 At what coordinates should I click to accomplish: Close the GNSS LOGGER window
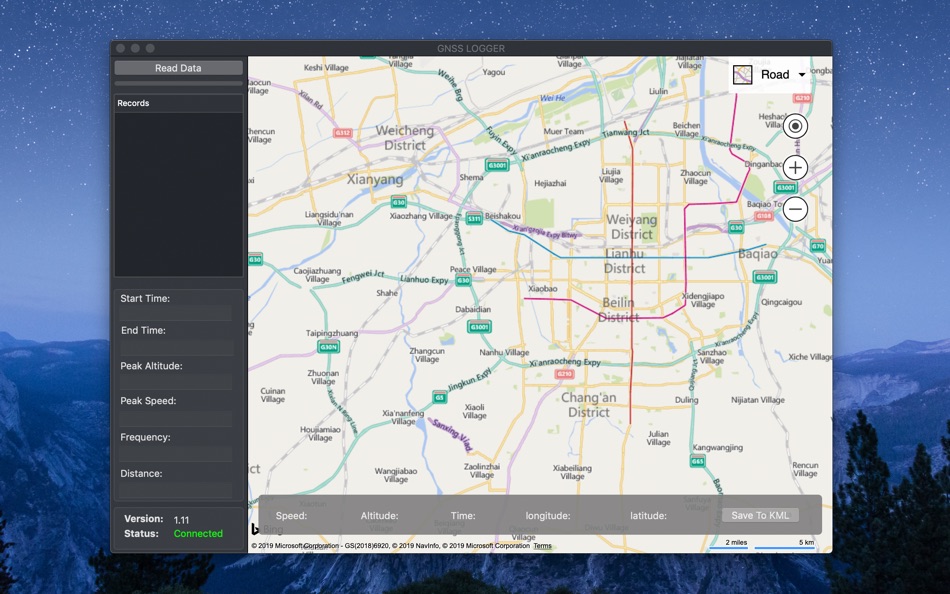tap(120, 48)
